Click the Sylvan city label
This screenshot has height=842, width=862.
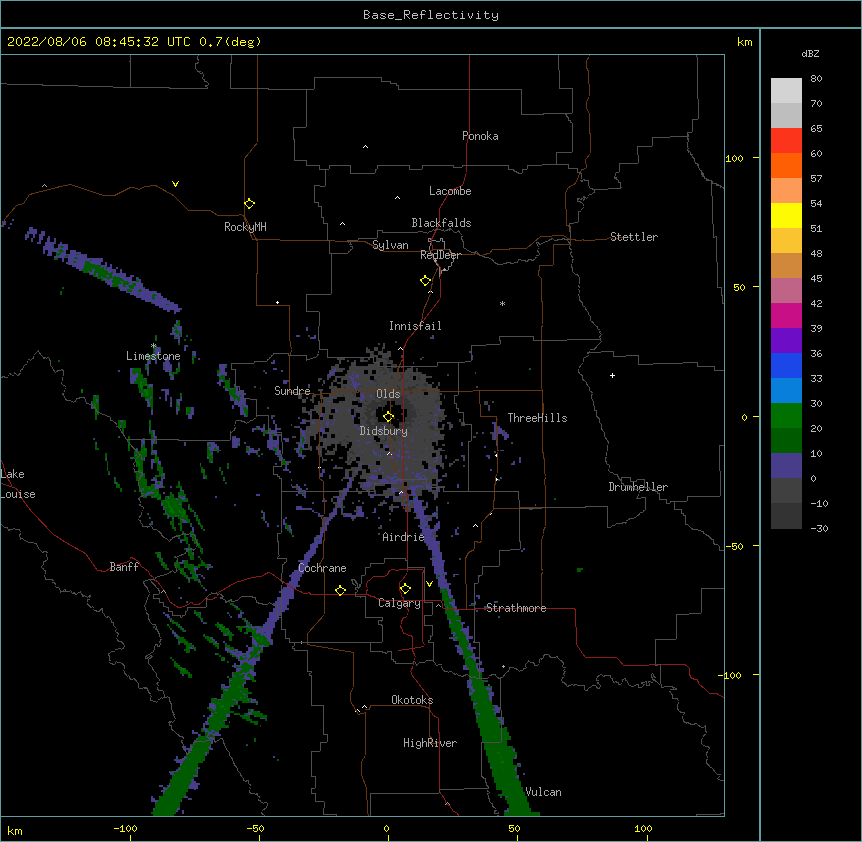tap(390, 245)
